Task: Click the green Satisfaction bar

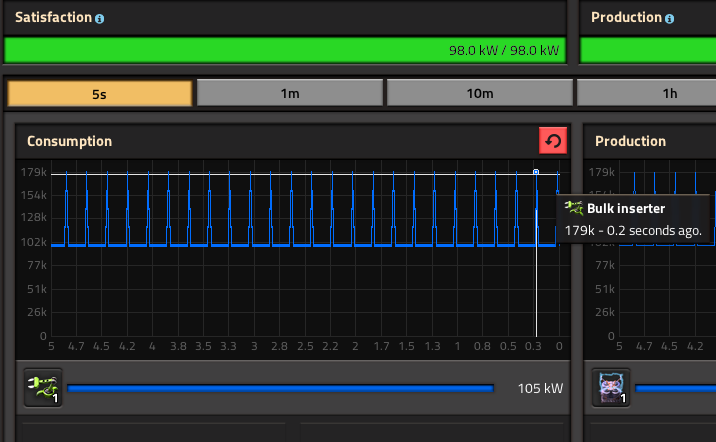Action: point(285,50)
